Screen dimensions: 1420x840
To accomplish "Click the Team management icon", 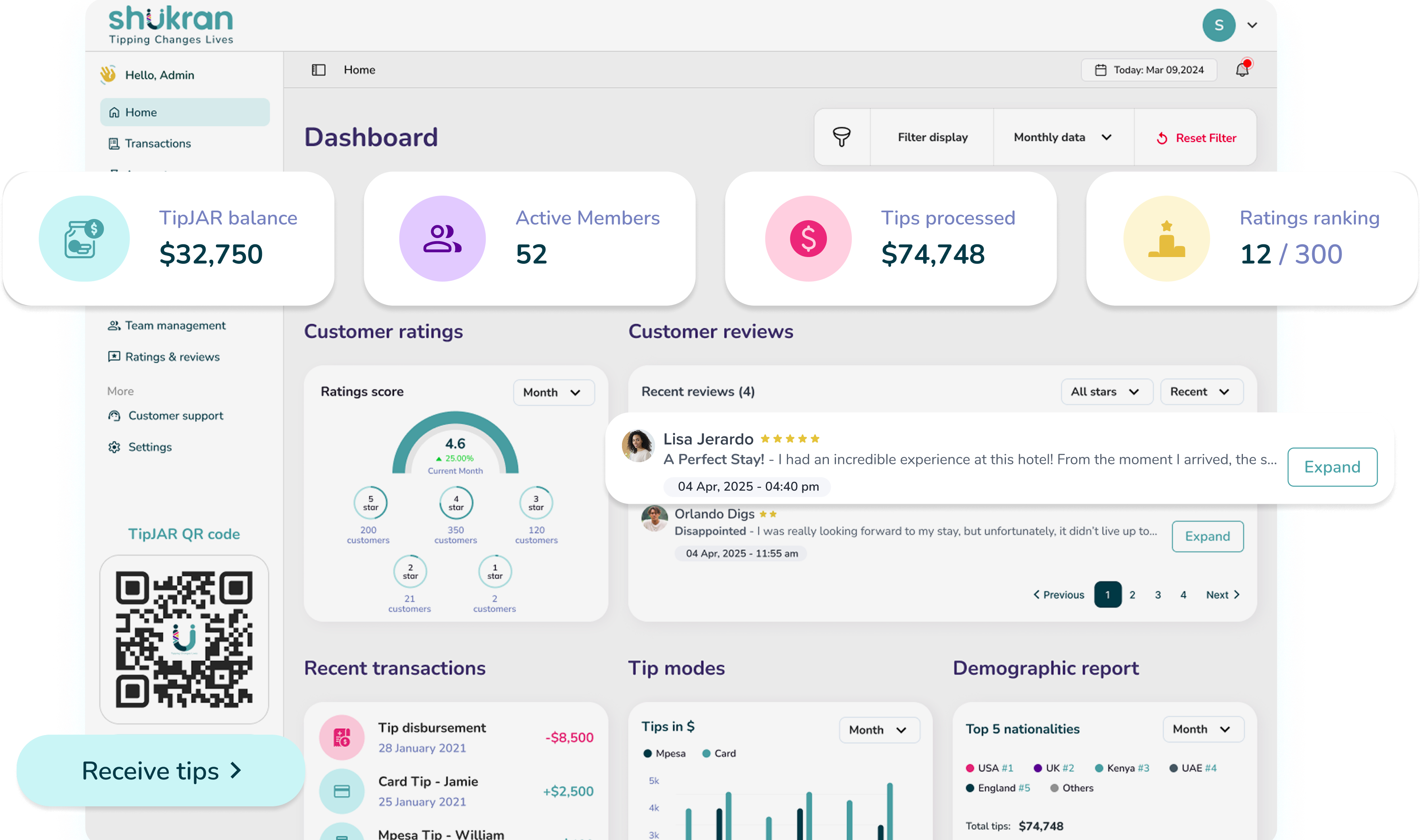I will click(x=114, y=325).
